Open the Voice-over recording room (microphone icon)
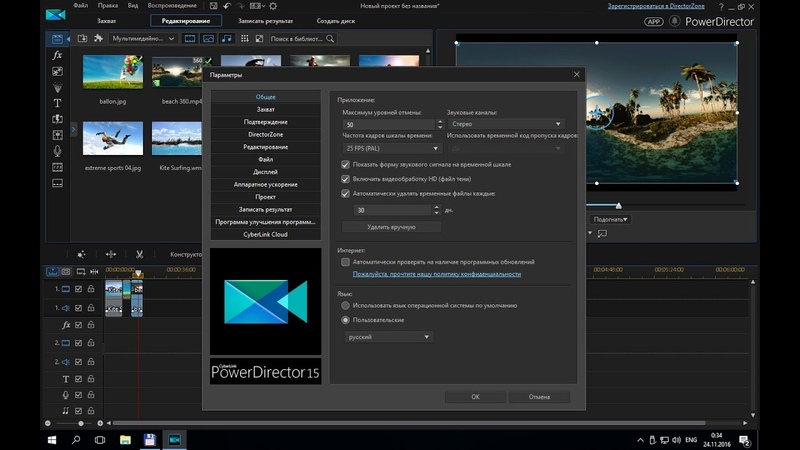This screenshot has width=800, height=450. (x=57, y=151)
